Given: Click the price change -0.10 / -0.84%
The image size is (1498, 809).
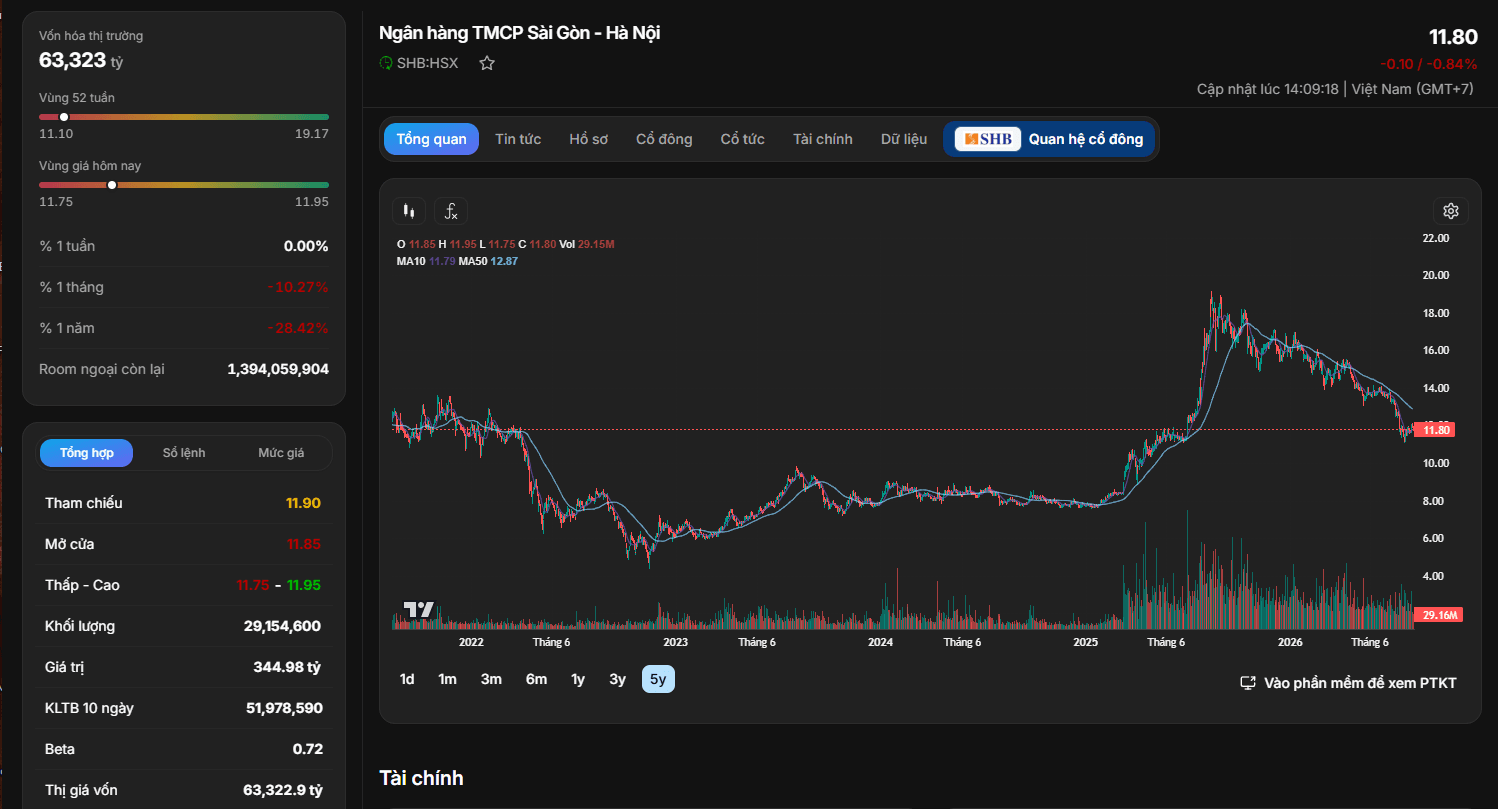Looking at the screenshot, I should point(1429,64).
